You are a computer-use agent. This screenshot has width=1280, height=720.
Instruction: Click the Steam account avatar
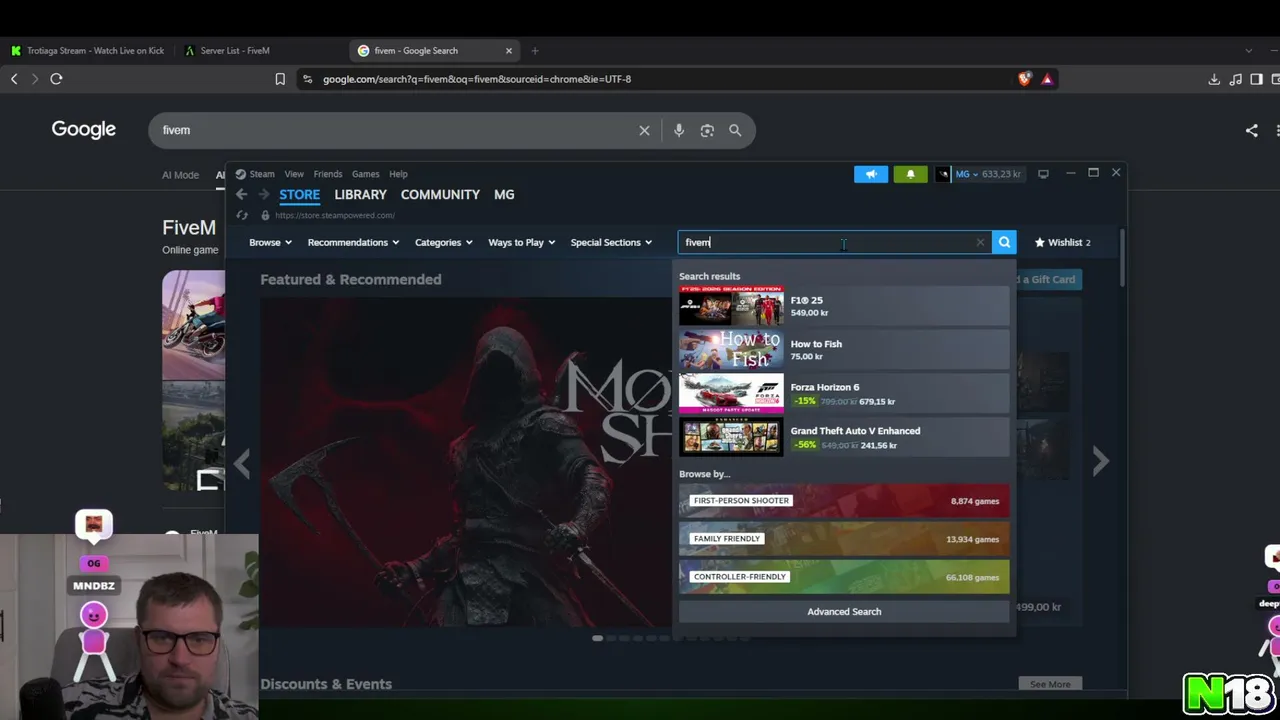(x=943, y=174)
